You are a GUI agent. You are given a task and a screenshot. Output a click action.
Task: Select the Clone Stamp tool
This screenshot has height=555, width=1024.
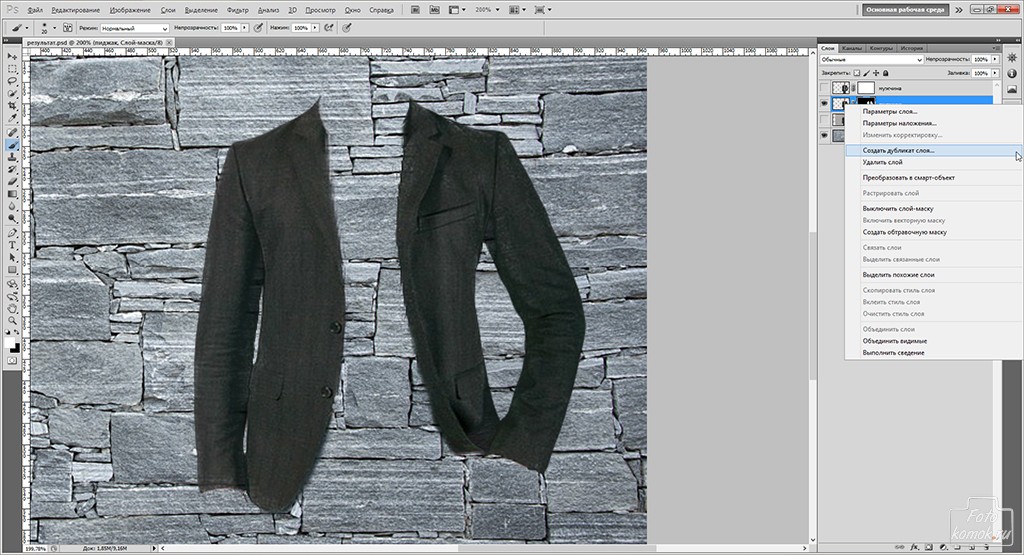pyautogui.click(x=13, y=157)
